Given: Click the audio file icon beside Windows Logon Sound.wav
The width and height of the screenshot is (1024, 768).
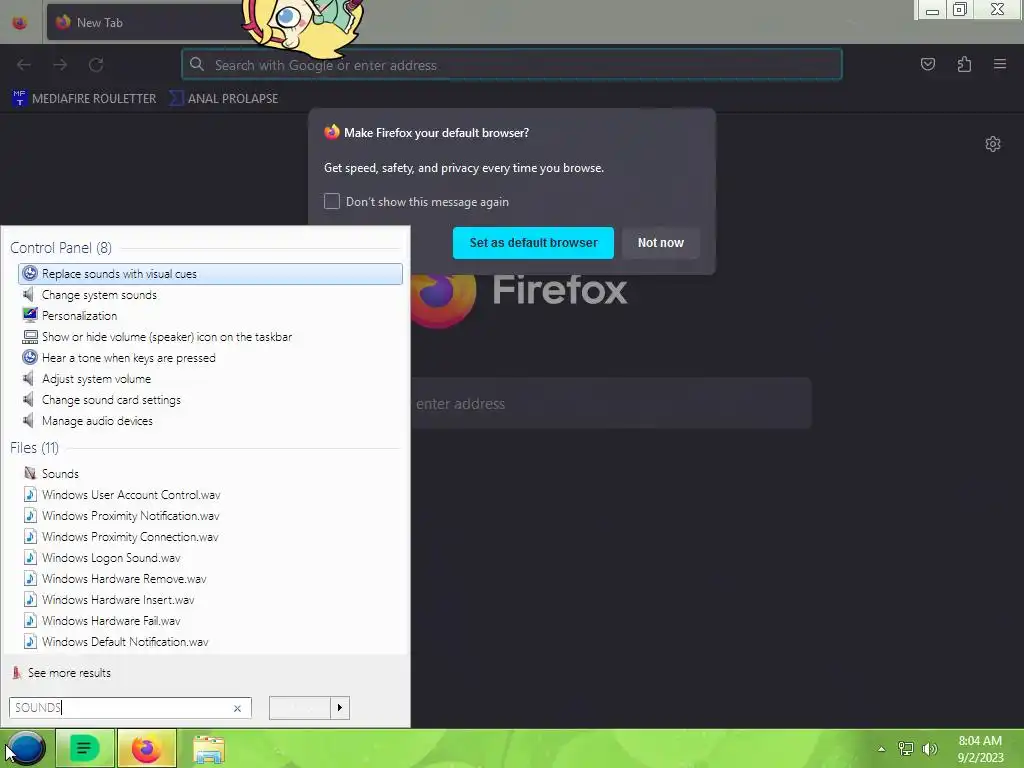Looking at the screenshot, I should pyautogui.click(x=30, y=558).
